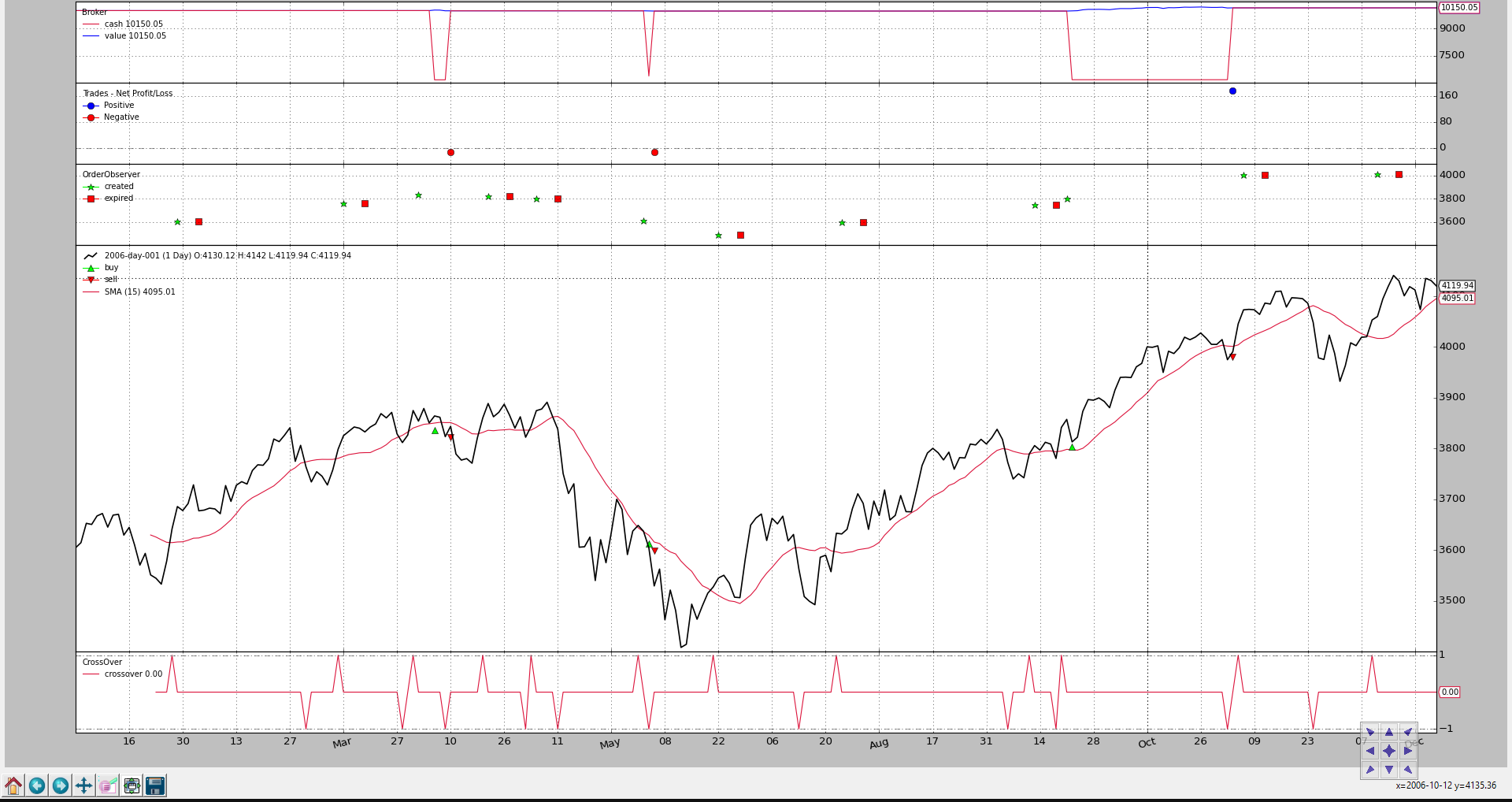Click top-left diagonal arrow in navigation pad

1370,732
